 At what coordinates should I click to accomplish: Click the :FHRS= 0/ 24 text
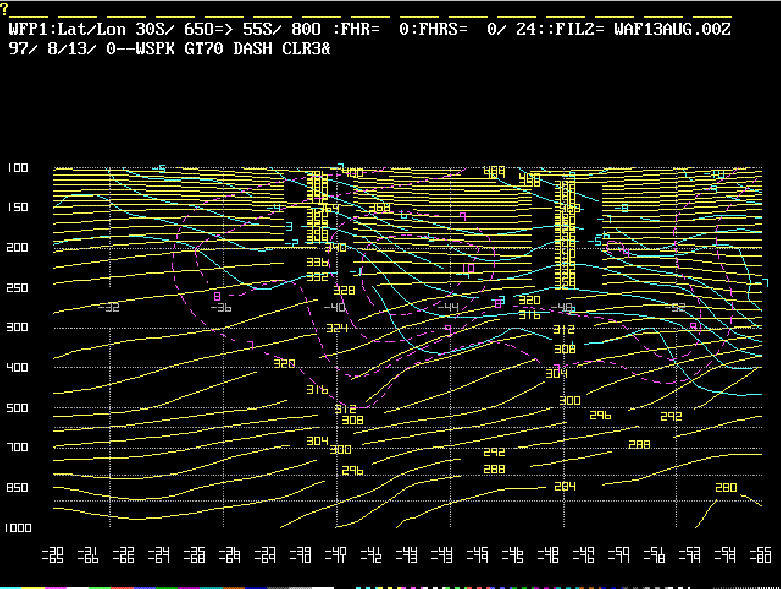pos(475,29)
